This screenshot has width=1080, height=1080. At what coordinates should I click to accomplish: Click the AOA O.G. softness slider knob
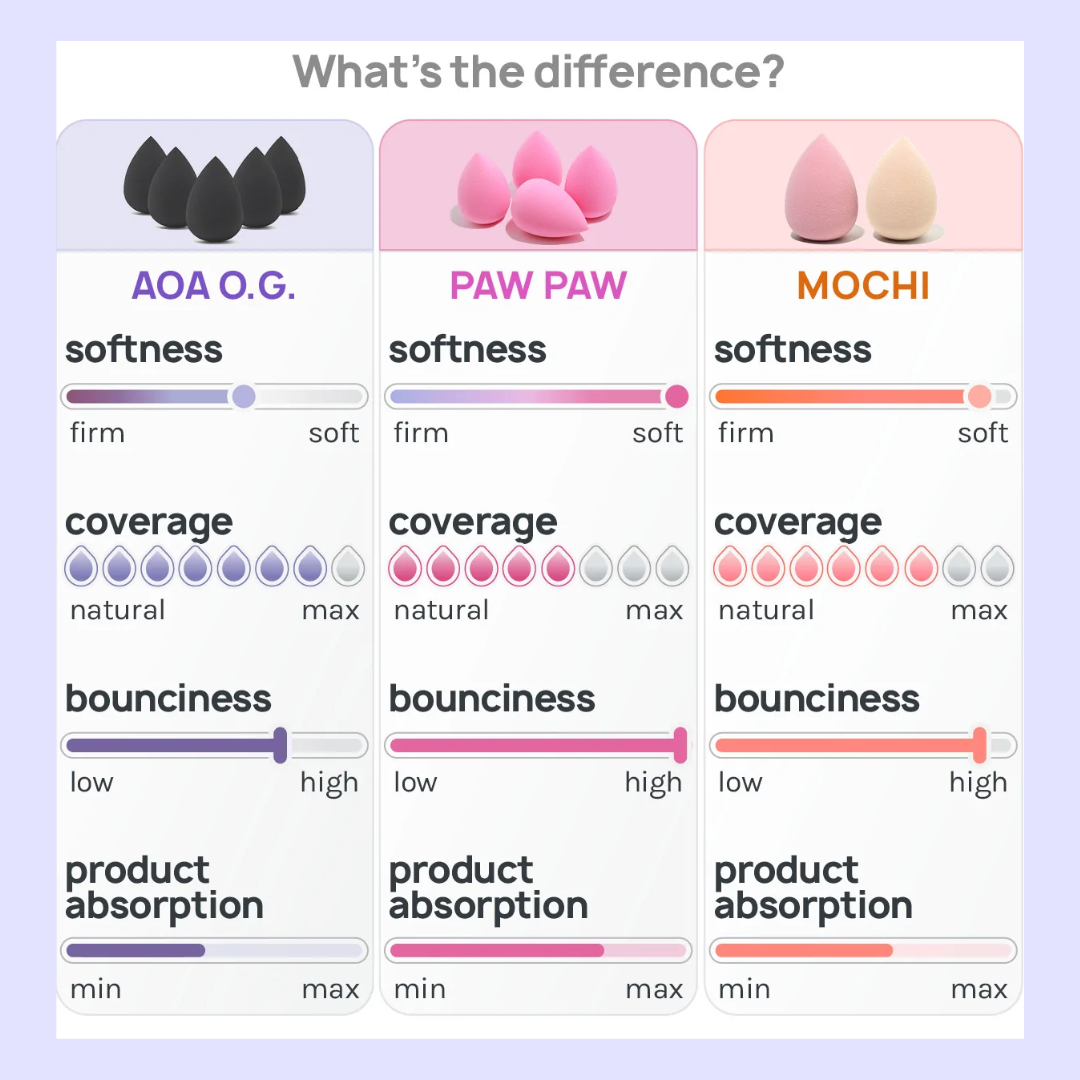[244, 396]
